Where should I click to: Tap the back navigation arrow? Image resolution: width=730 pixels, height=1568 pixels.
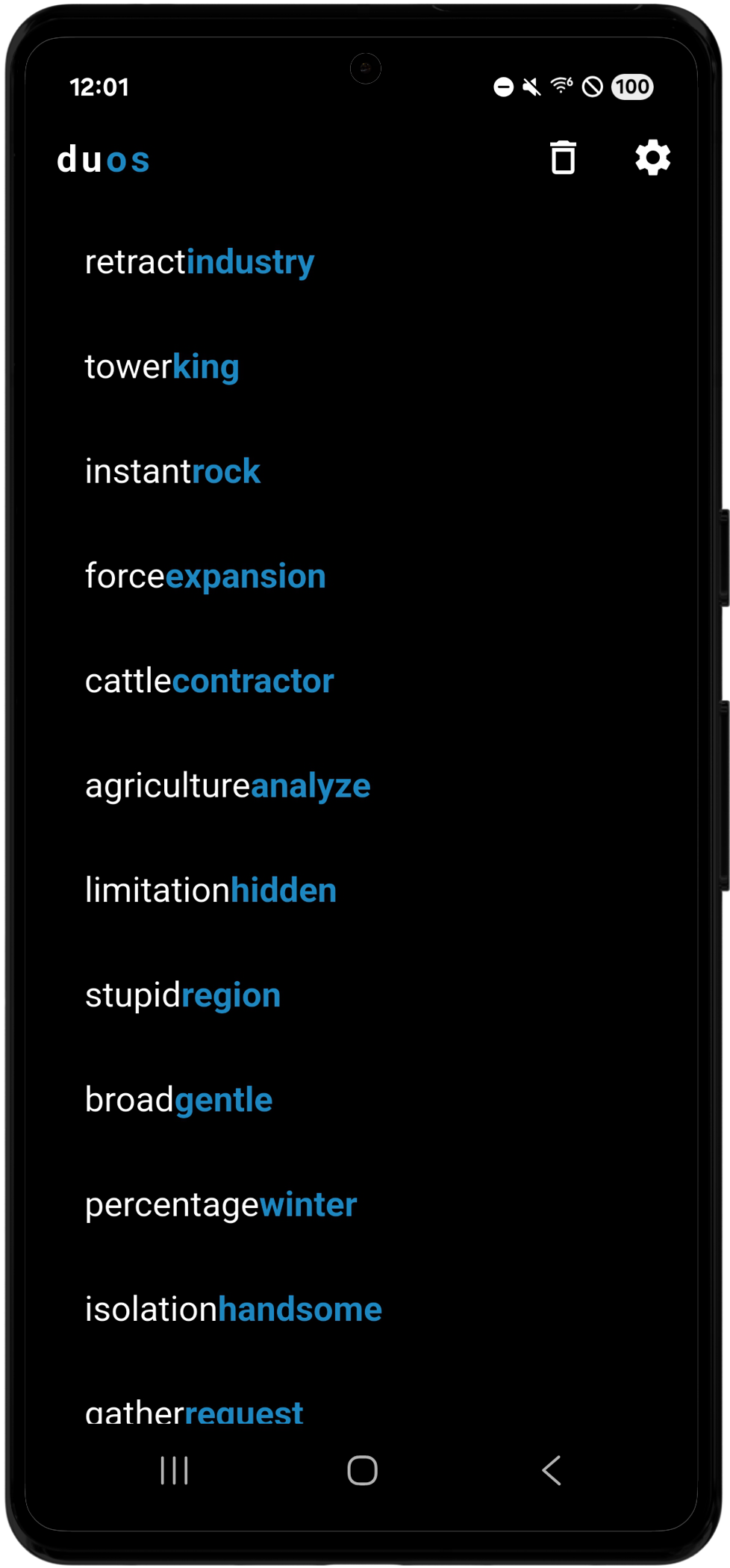coord(552,1470)
